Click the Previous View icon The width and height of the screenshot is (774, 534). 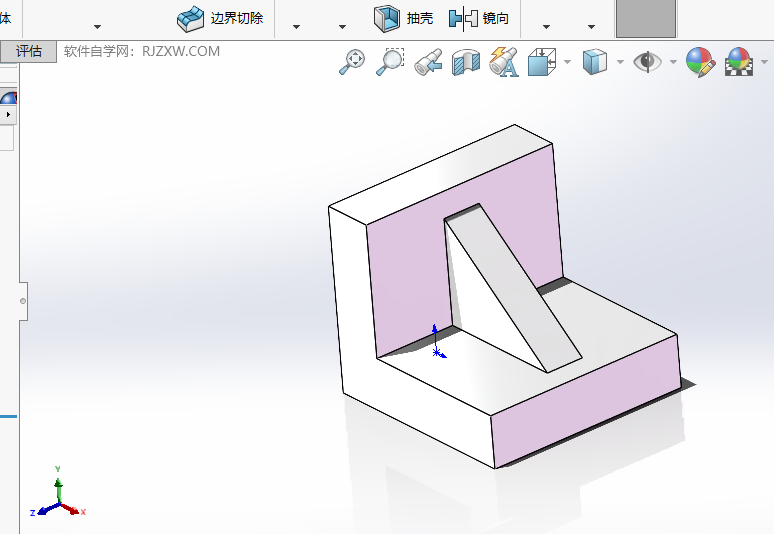428,62
